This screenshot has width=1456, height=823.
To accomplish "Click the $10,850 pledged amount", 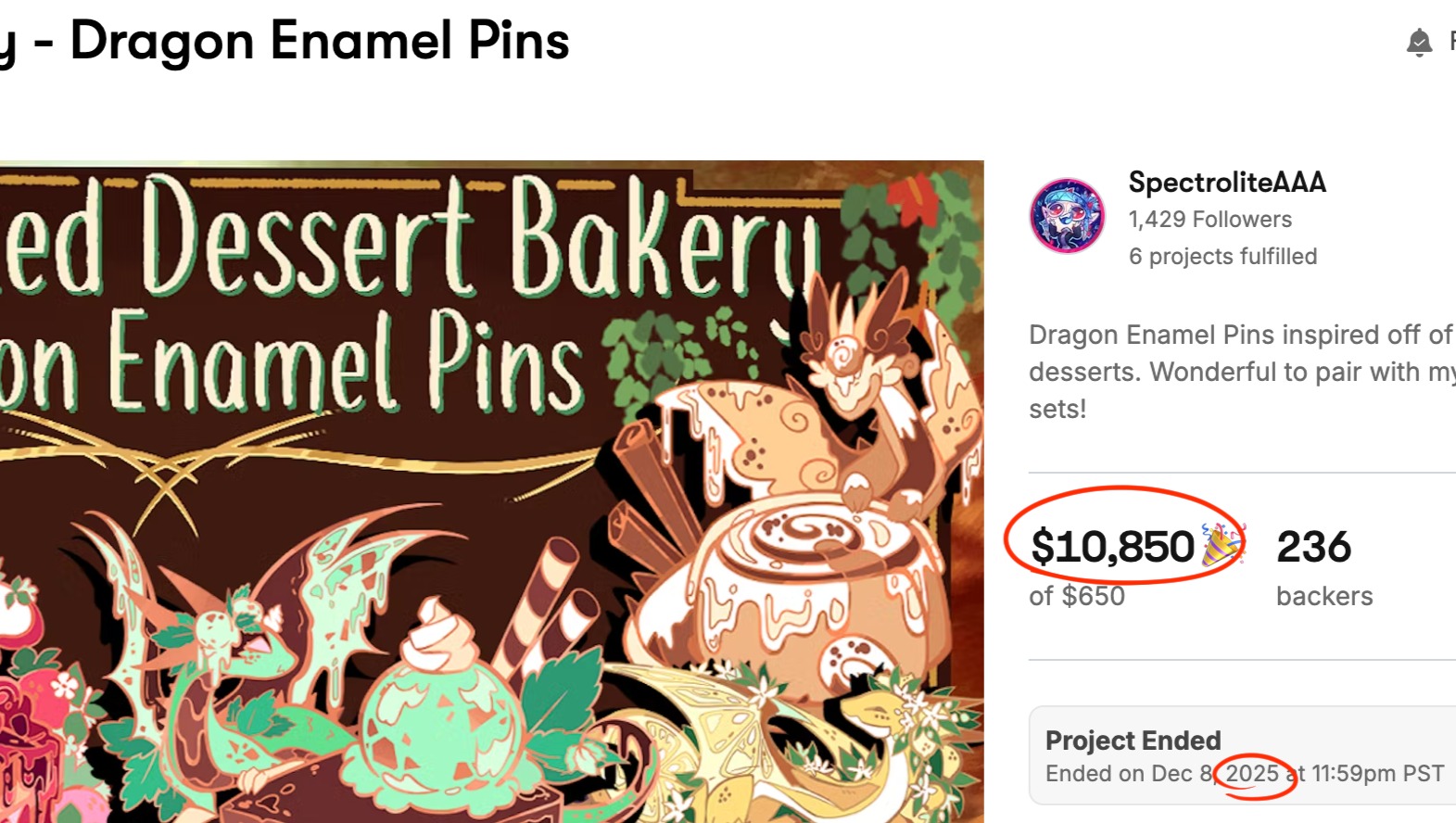I will pyautogui.click(x=1112, y=547).
